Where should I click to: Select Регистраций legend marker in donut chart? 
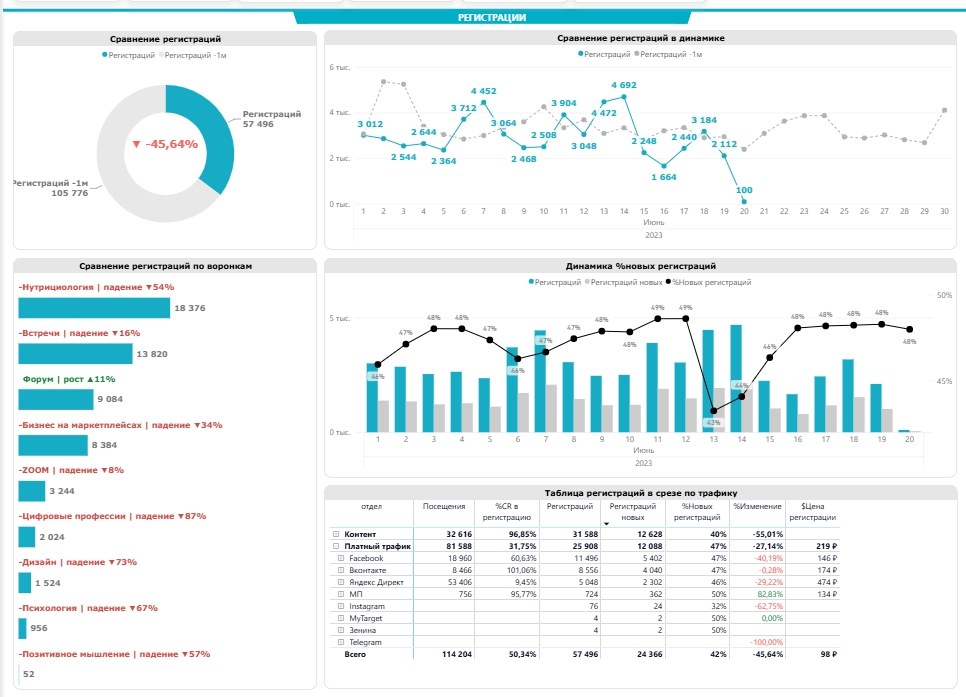tap(105, 55)
